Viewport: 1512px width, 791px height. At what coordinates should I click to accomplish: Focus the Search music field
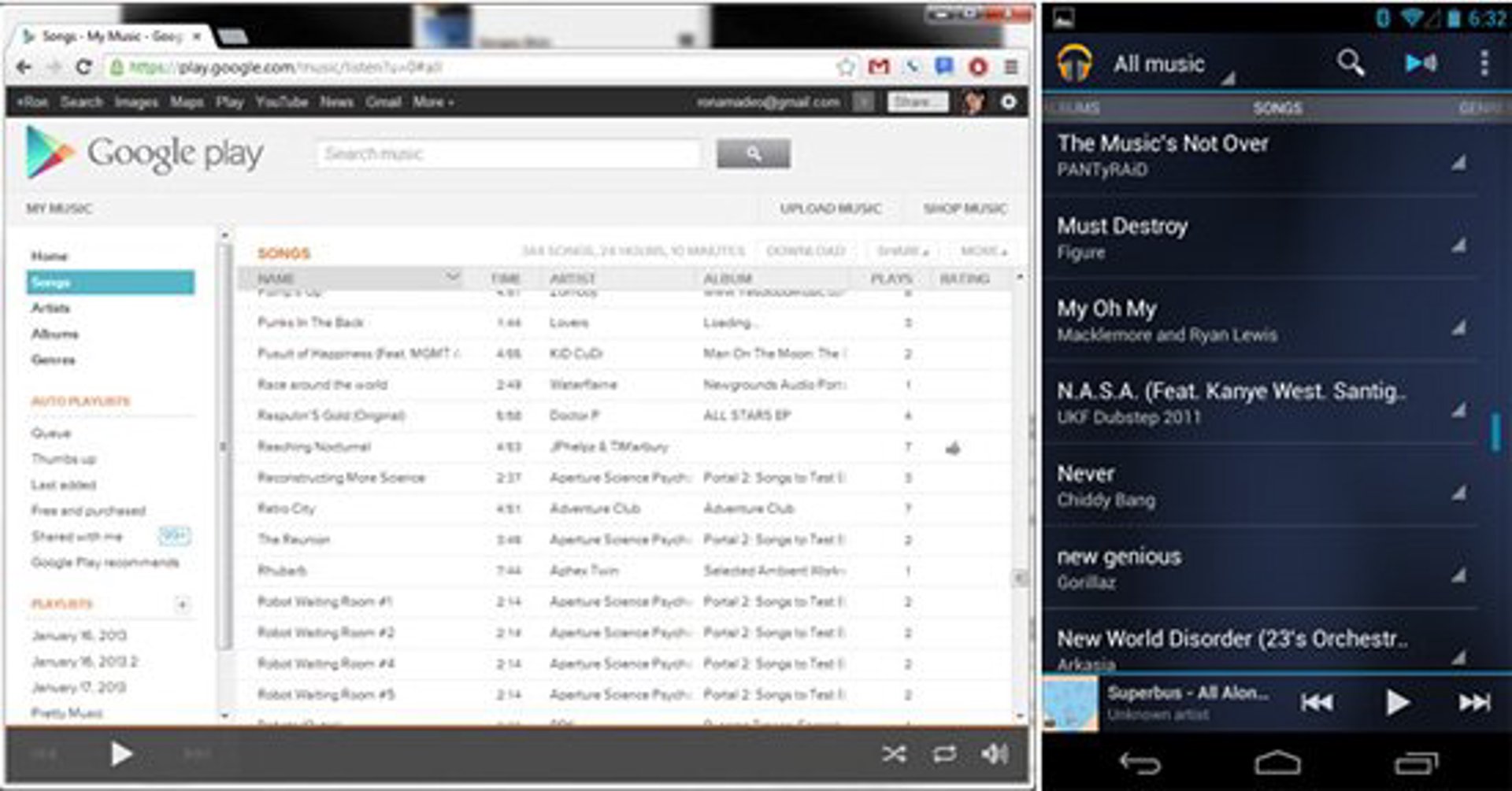[x=509, y=153]
